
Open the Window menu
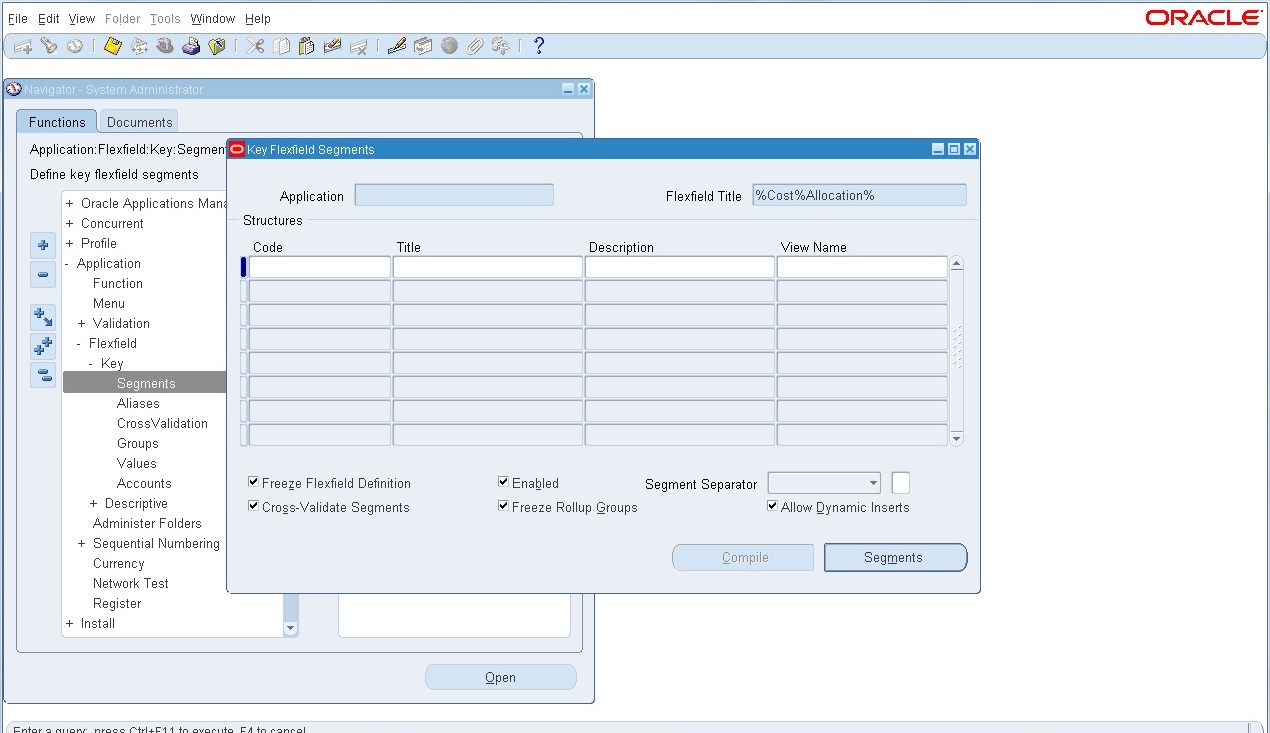(x=213, y=18)
